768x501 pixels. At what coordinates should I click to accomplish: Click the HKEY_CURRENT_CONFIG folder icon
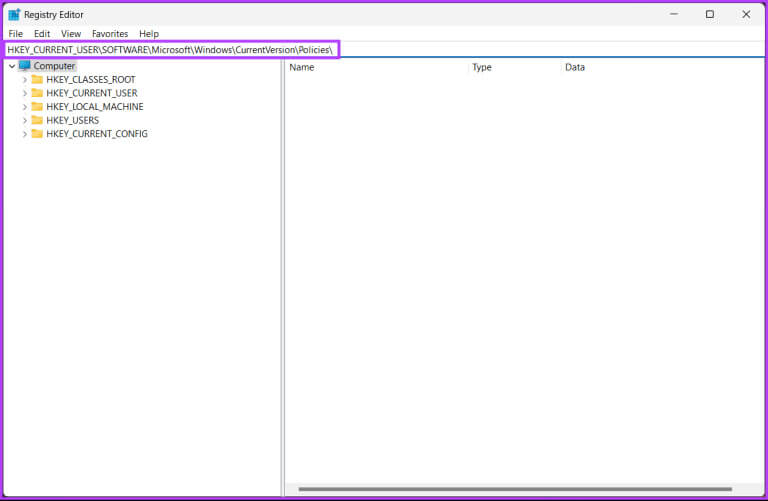coord(37,134)
